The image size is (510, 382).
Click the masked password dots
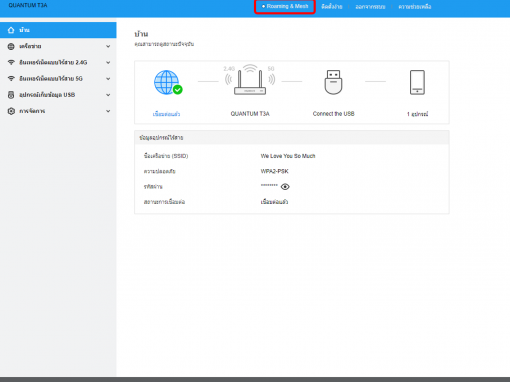click(269, 185)
